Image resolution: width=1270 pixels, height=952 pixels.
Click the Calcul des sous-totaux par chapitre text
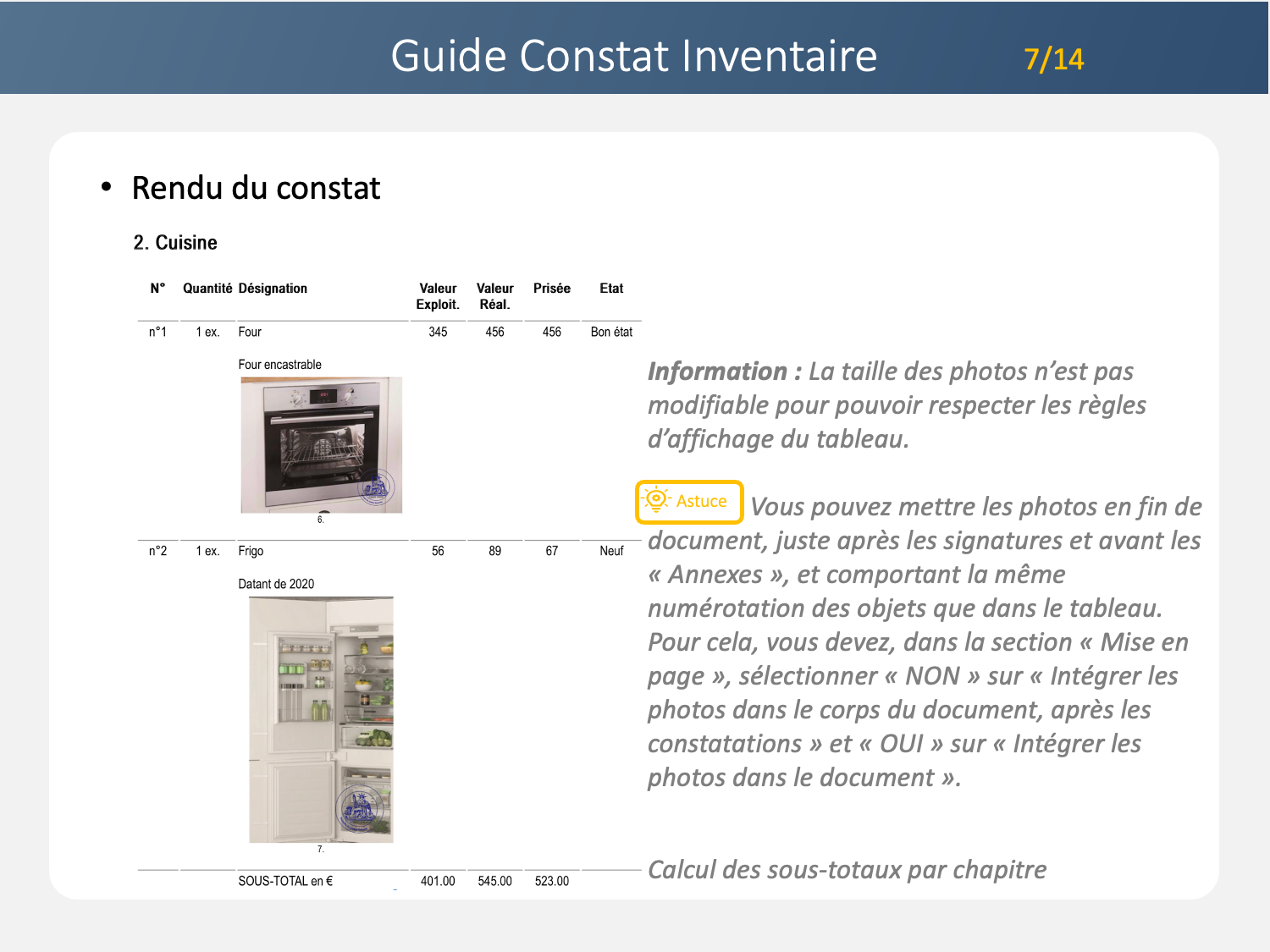pos(847,870)
